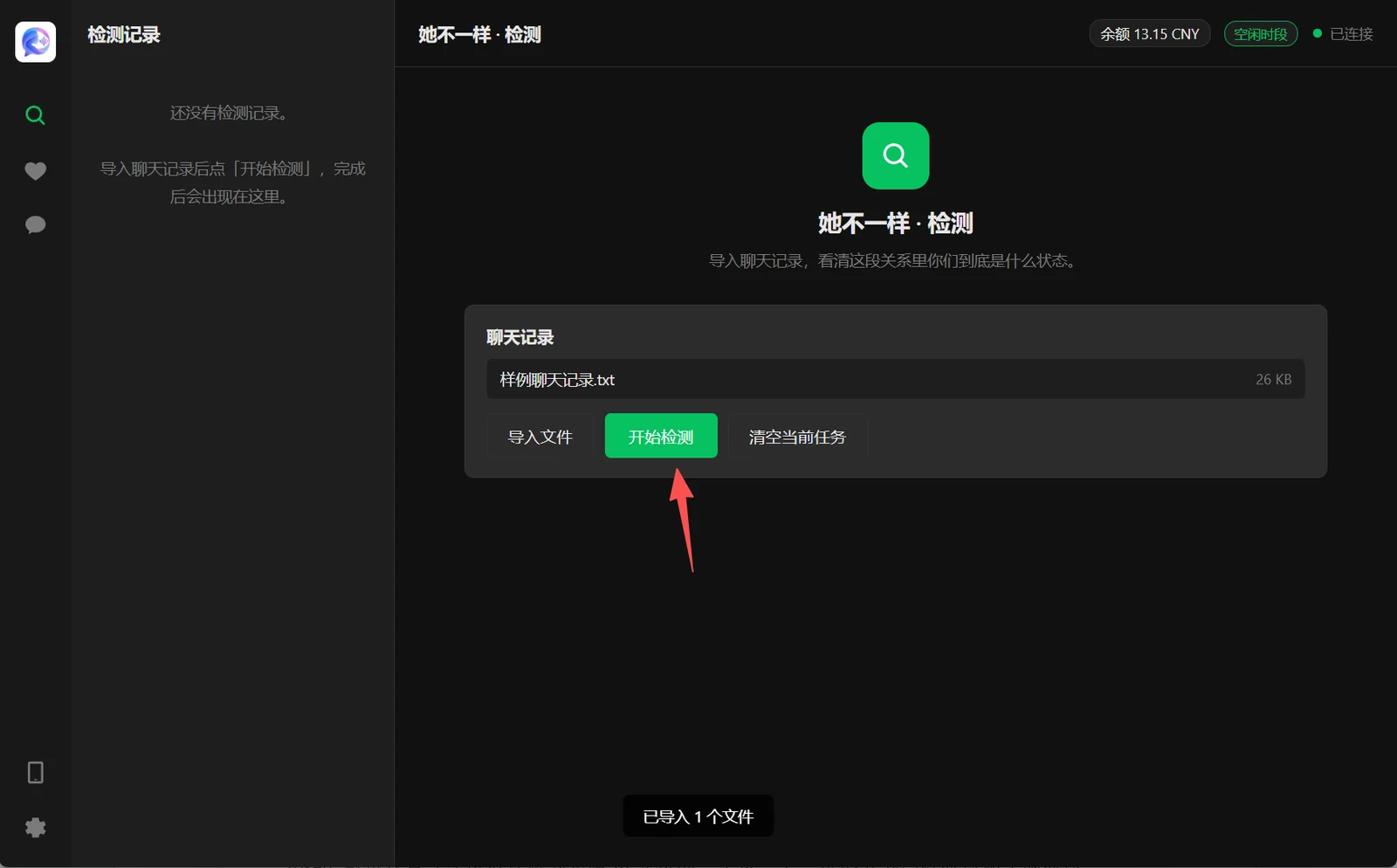This screenshot has width=1397, height=868.
Task: Click the subtitle 导入聊天记录，看清这段关系 text
Action: click(x=892, y=260)
